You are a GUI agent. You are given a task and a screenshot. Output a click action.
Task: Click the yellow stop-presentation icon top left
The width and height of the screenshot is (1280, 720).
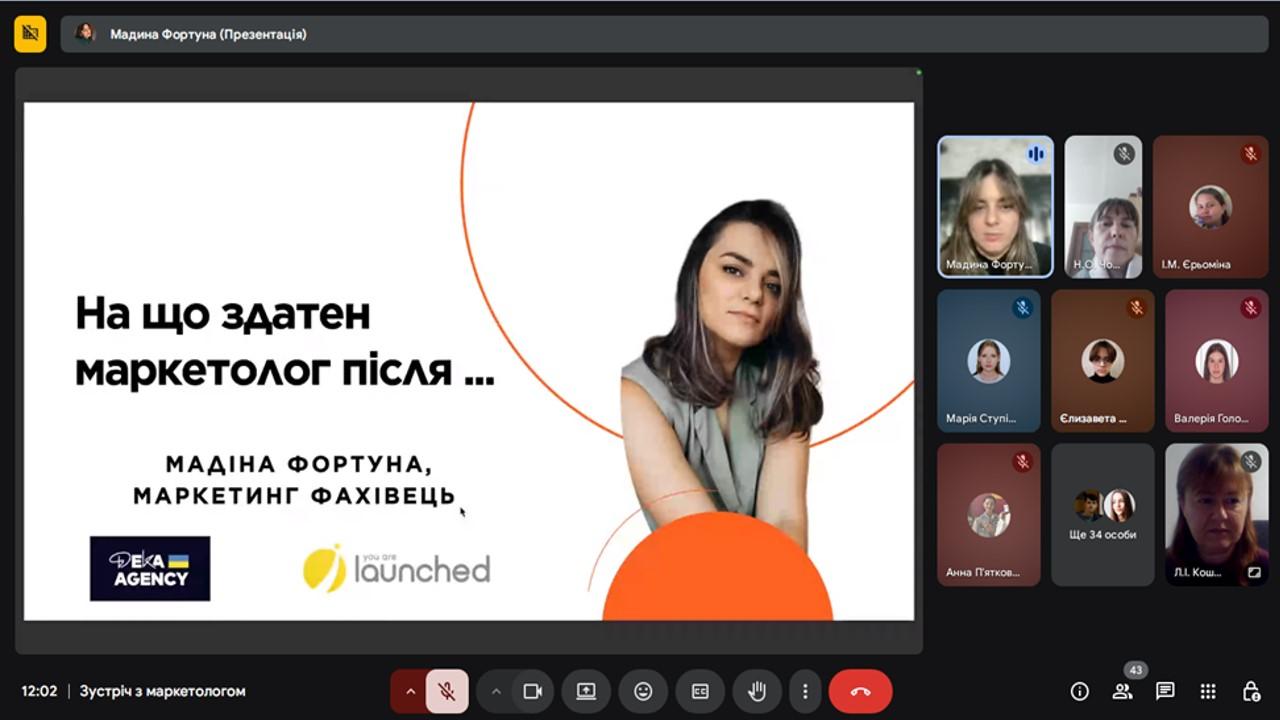pos(30,34)
